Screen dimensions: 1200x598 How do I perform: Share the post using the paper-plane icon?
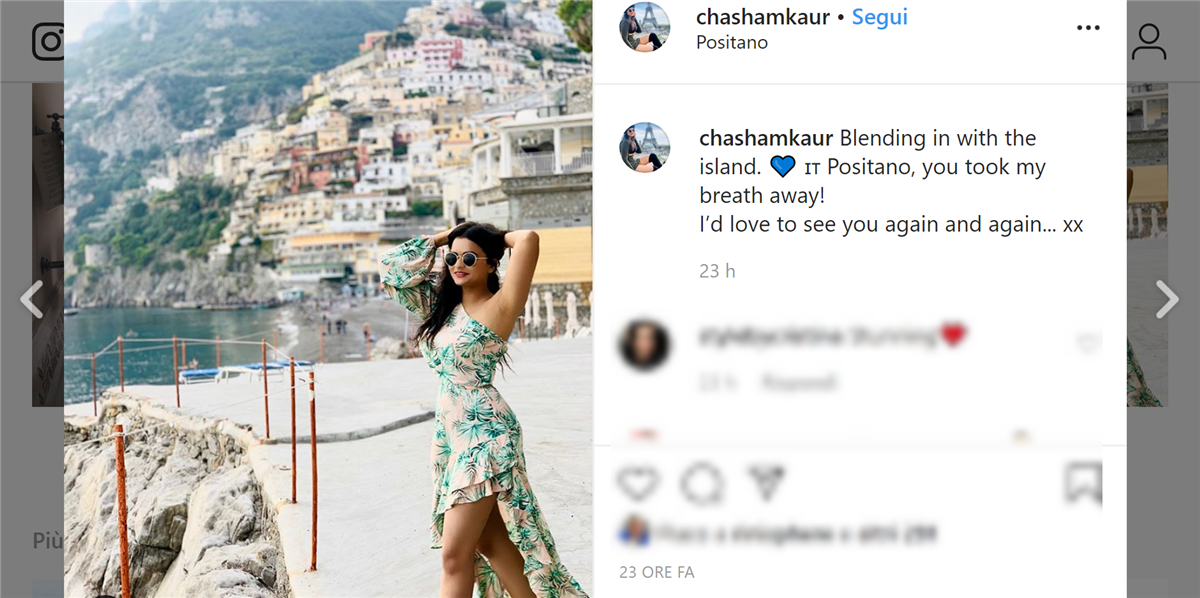pos(766,484)
